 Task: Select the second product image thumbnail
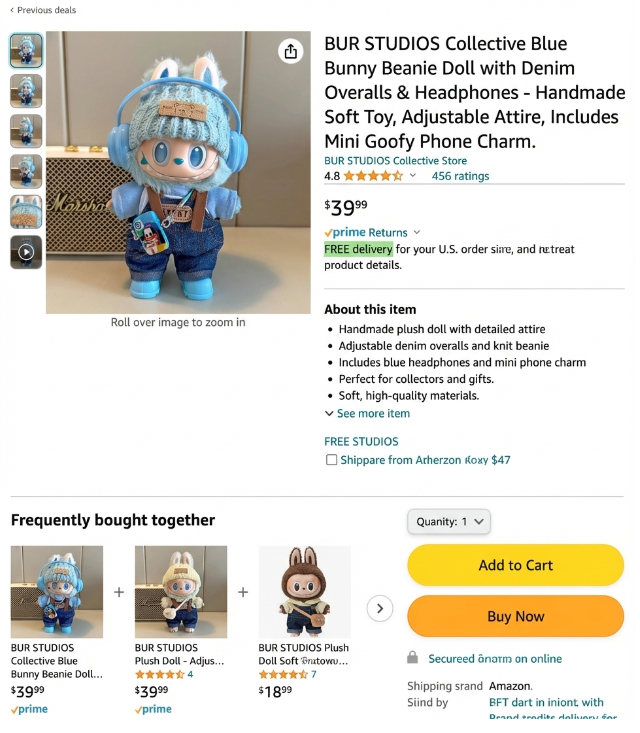coord(26,91)
